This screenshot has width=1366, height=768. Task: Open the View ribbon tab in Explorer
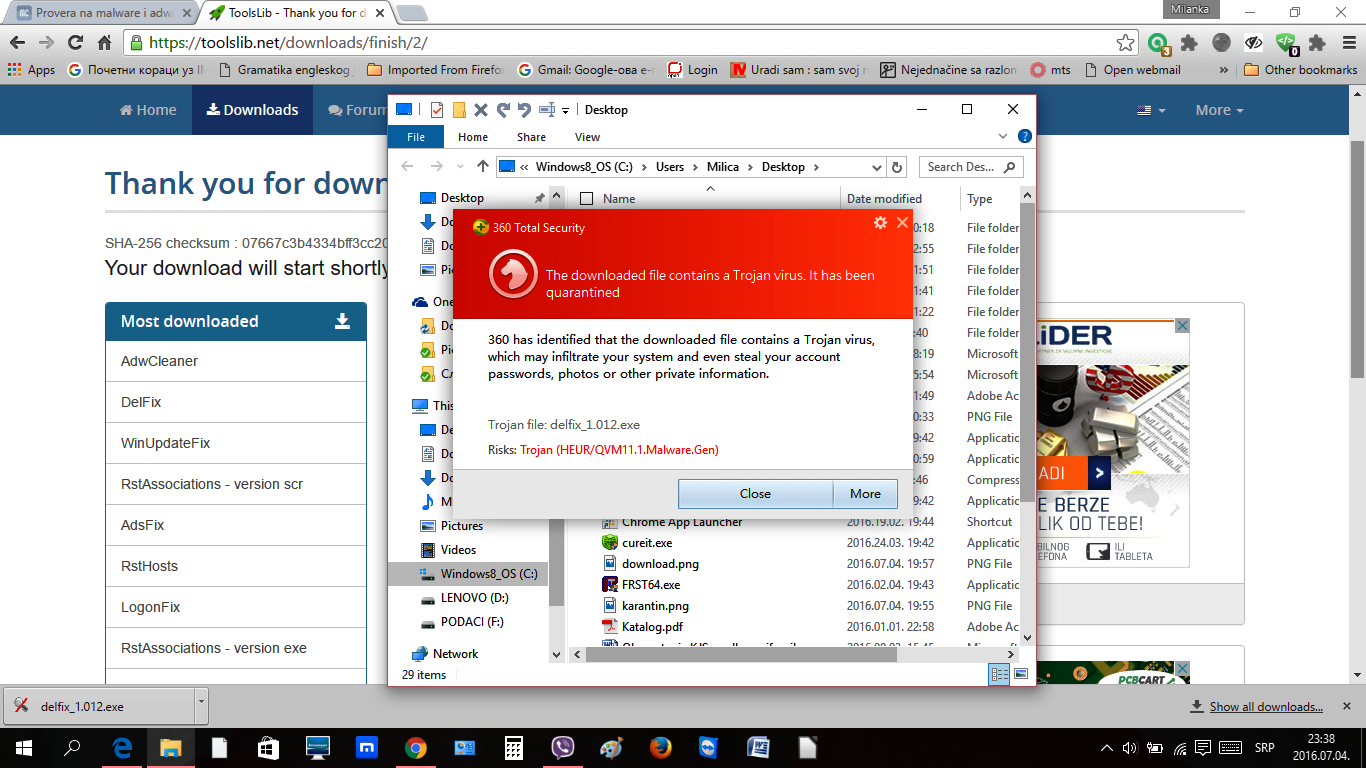(x=587, y=137)
